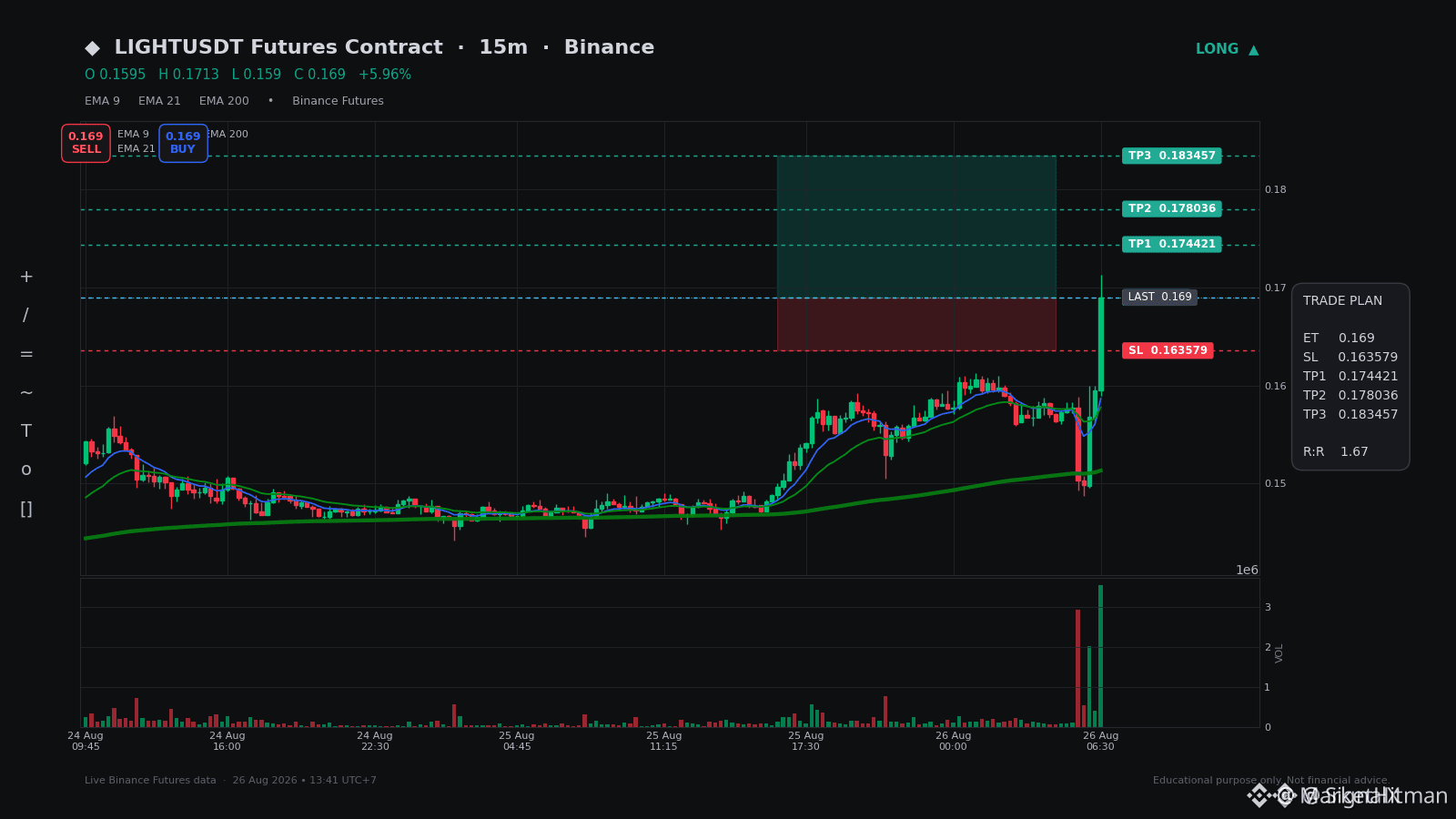Click the ET 0.169 row in Trade Plan
The height and width of the screenshot is (819, 1456).
(x=1339, y=338)
